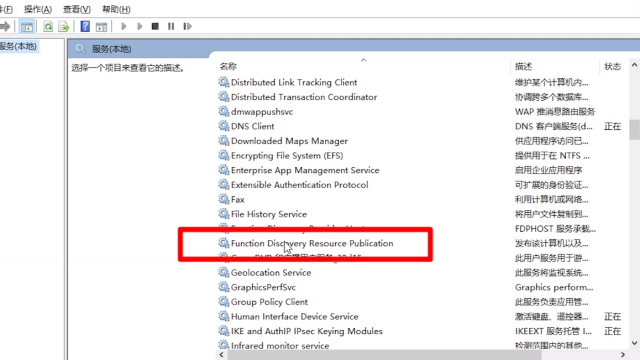Click the vertical scrollbar thumb
This screenshot has height=360, width=640.
(634, 129)
